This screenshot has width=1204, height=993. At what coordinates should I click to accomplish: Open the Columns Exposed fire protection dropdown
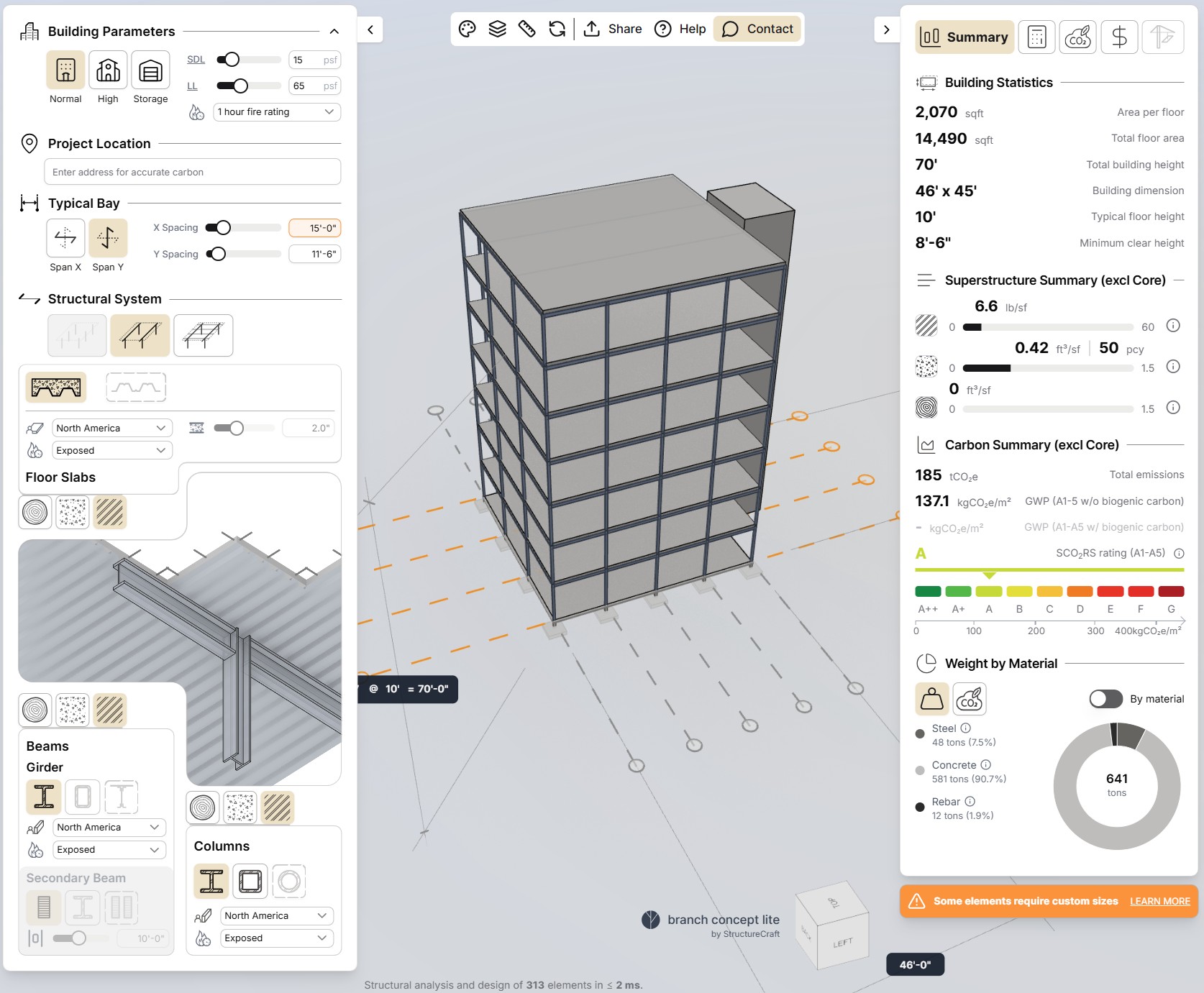[x=276, y=938]
